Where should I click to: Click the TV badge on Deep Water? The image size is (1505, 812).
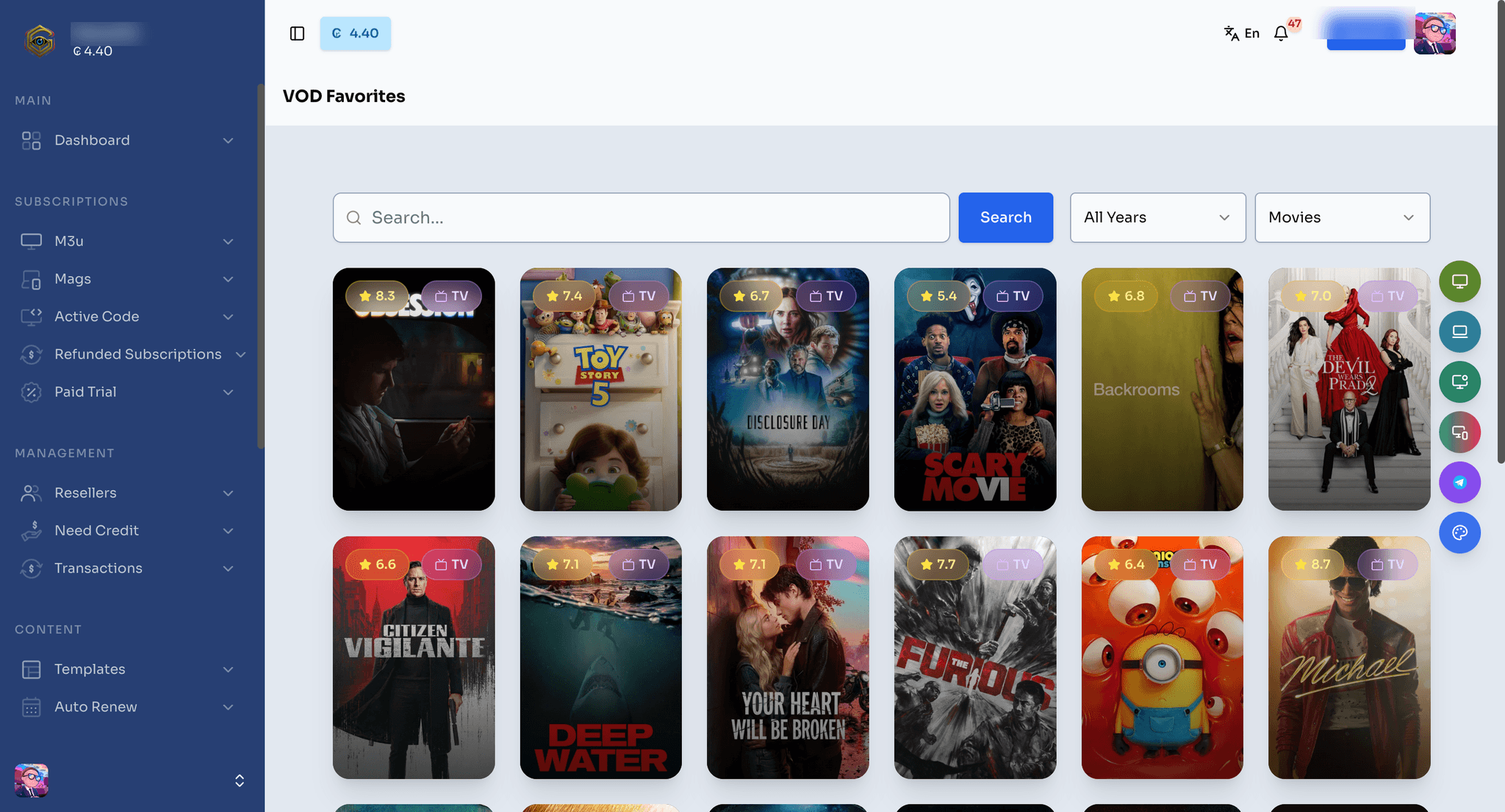click(x=639, y=564)
